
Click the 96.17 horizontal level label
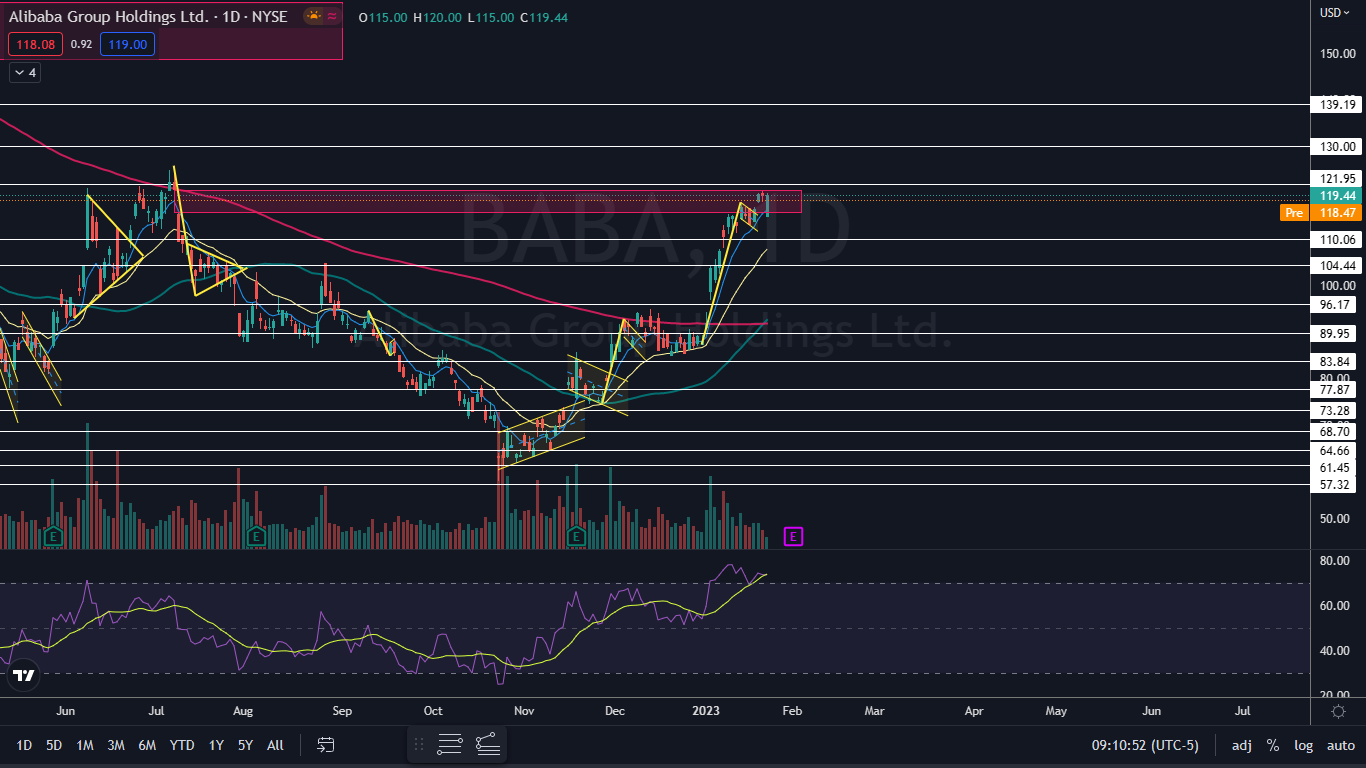pos(1336,304)
